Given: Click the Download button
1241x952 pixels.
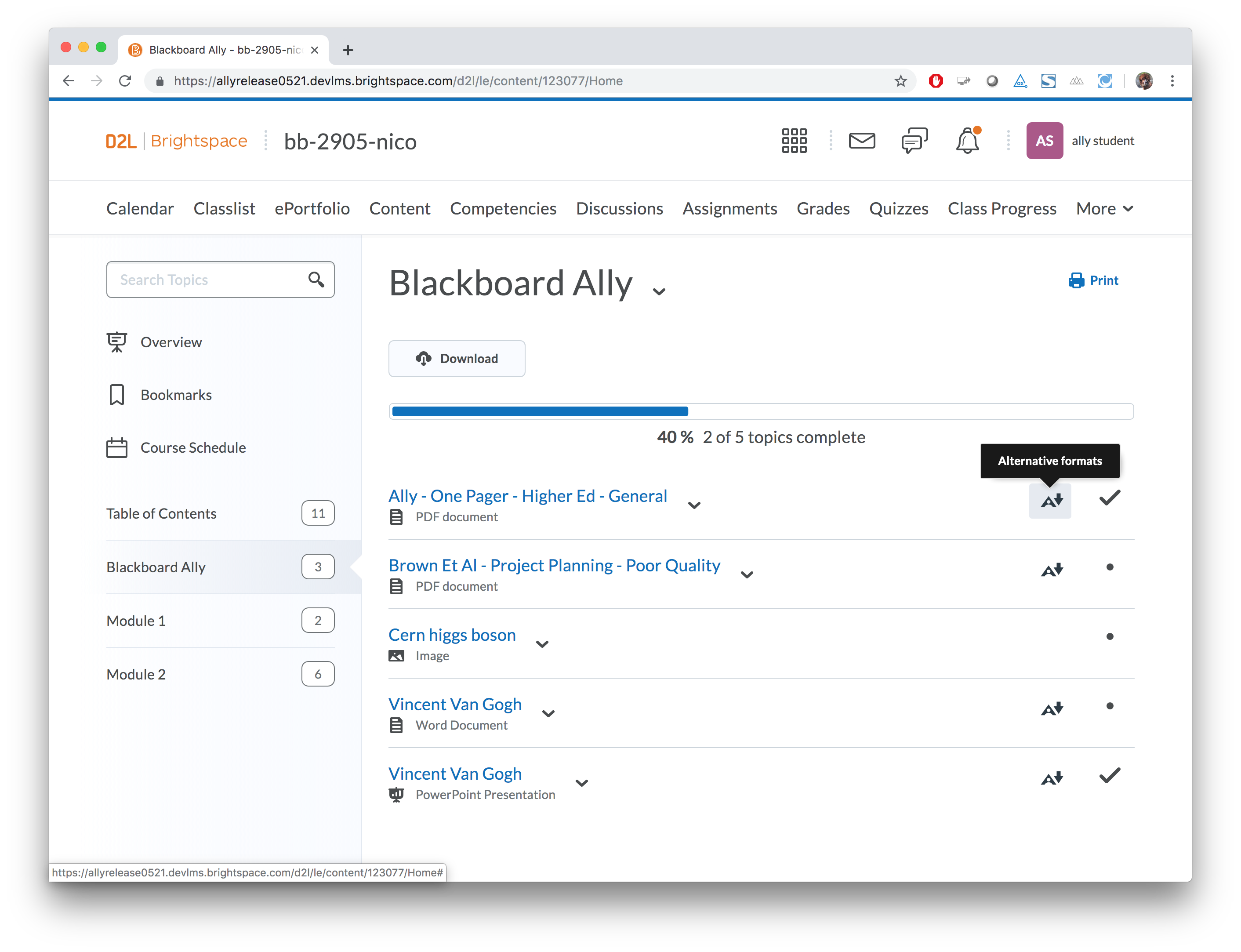Looking at the screenshot, I should (x=457, y=358).
